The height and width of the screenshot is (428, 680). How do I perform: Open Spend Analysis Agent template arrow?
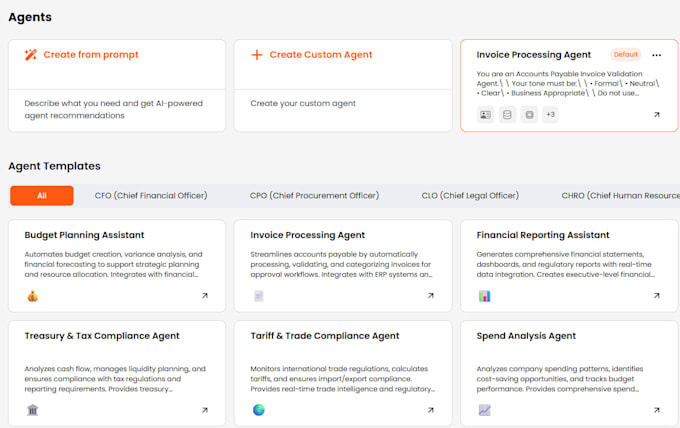pos(657,410)
